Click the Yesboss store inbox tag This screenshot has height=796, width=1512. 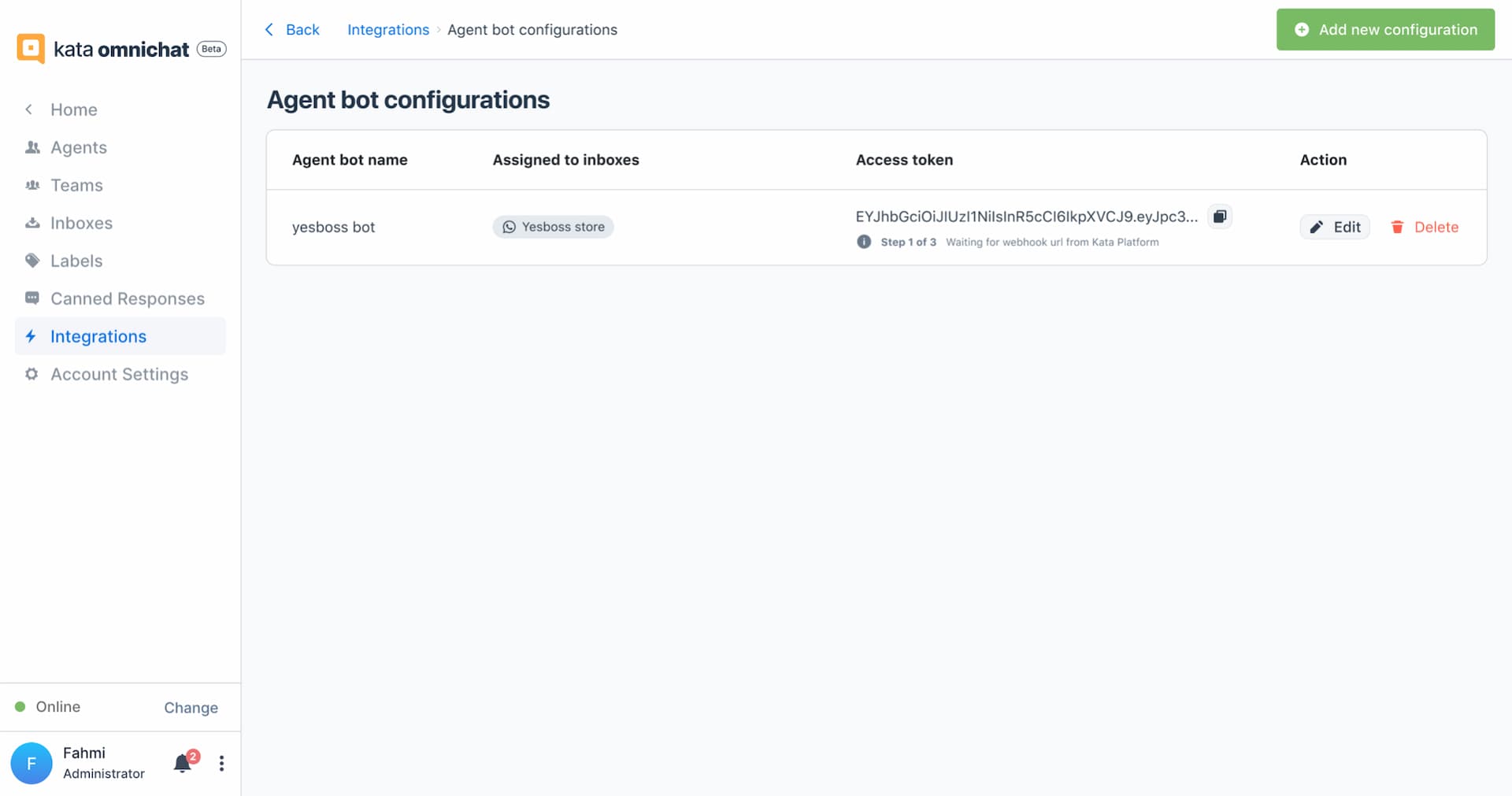553,227
